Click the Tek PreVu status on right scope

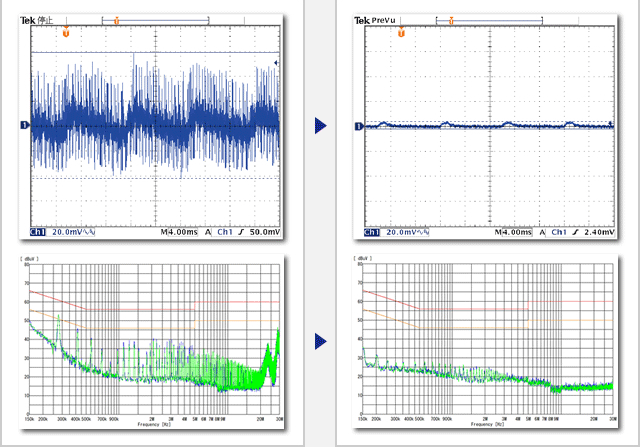(375, 20)
